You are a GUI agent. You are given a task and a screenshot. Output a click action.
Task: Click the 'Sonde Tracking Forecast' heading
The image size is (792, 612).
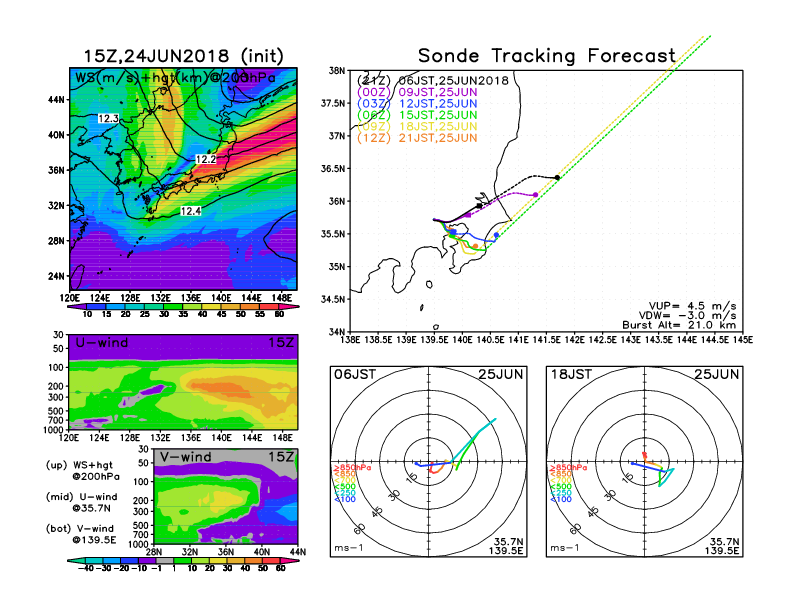click(547, 56)
